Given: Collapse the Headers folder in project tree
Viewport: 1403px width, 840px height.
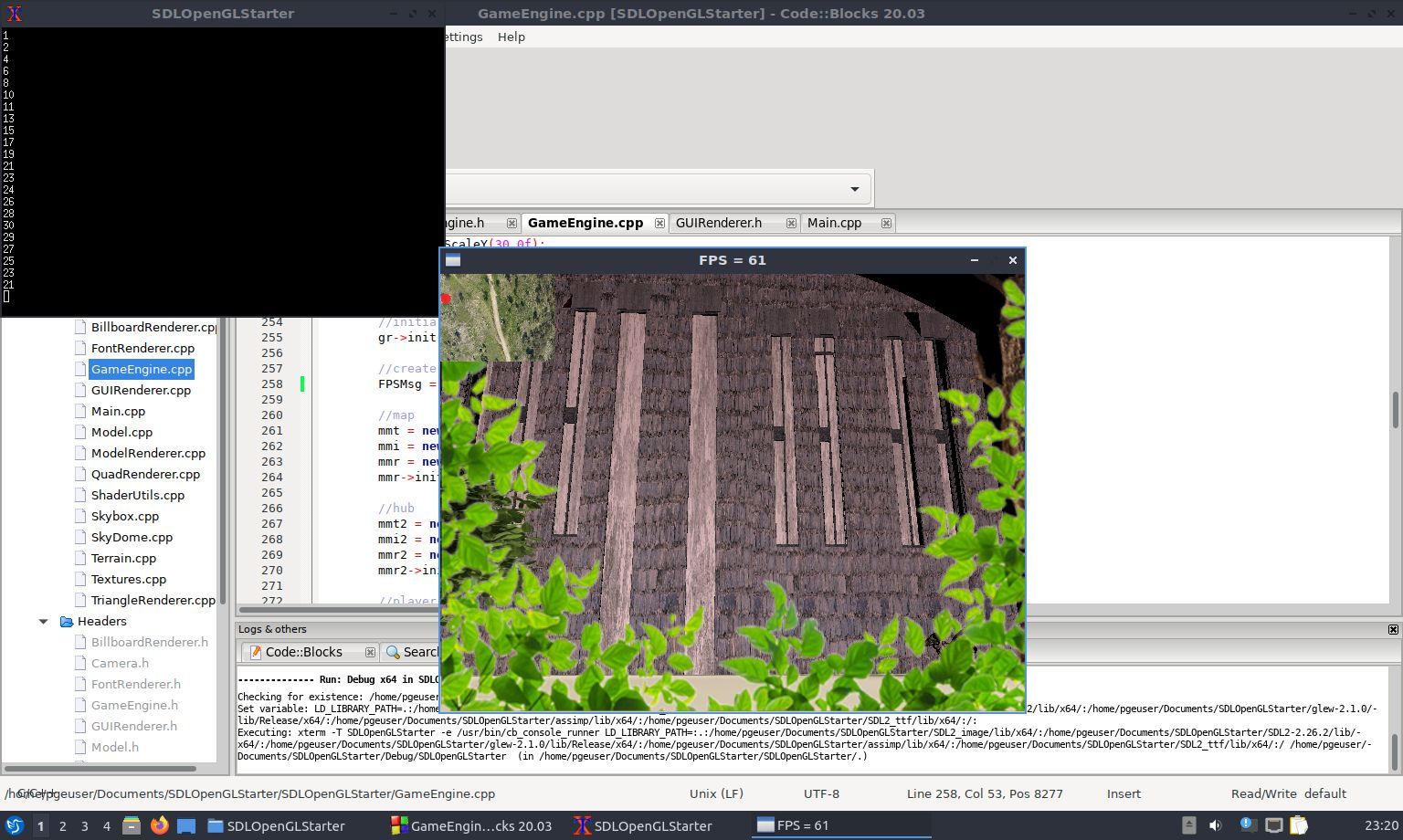Looking at the screenshot, I should tap(43, 621).
